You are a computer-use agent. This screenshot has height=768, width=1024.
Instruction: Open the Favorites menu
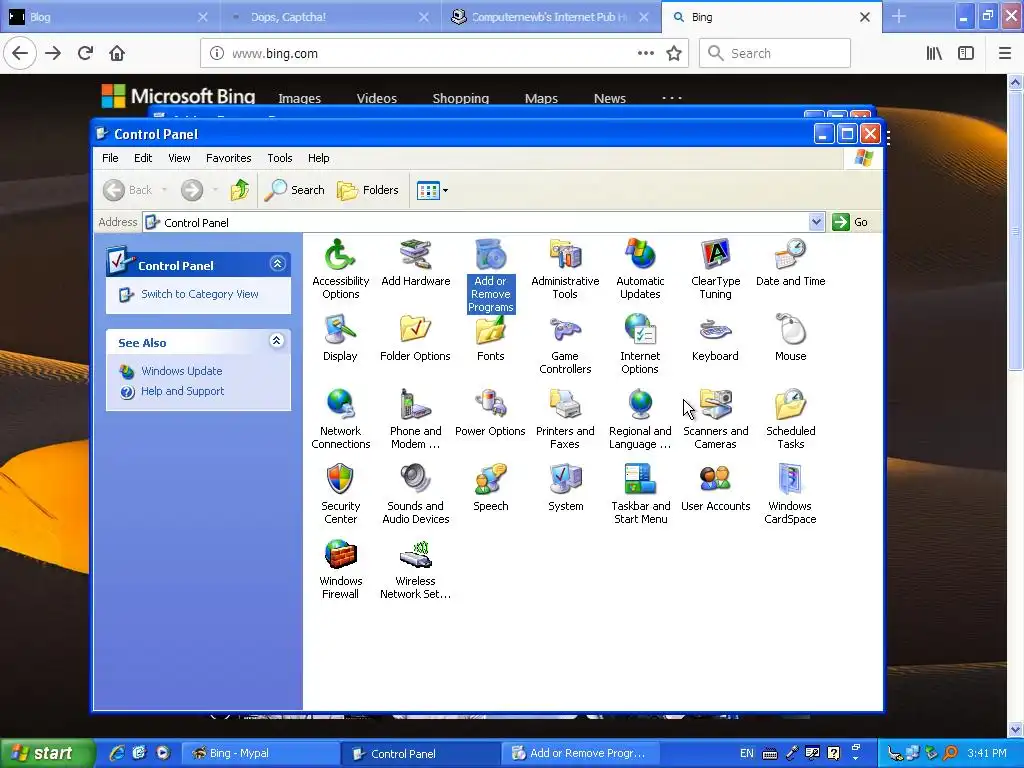[229, 158]
